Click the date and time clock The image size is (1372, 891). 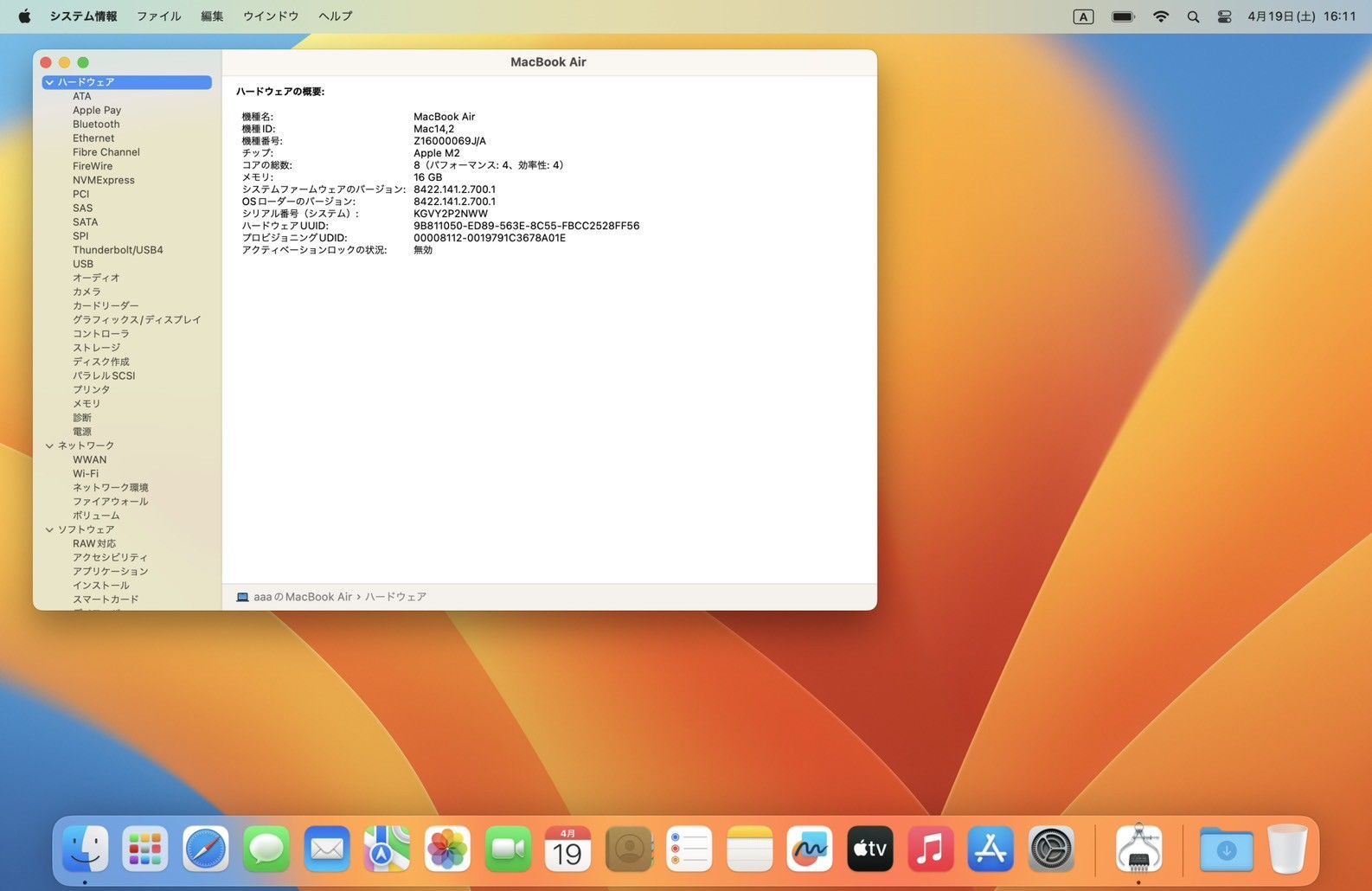tap(1302, 16)
